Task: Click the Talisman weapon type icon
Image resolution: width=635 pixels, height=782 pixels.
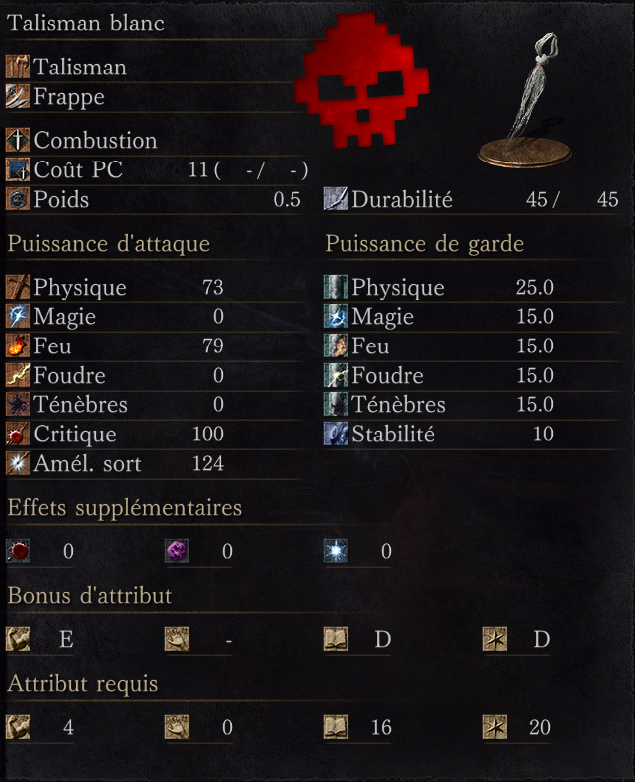Action: click(18, 67)
